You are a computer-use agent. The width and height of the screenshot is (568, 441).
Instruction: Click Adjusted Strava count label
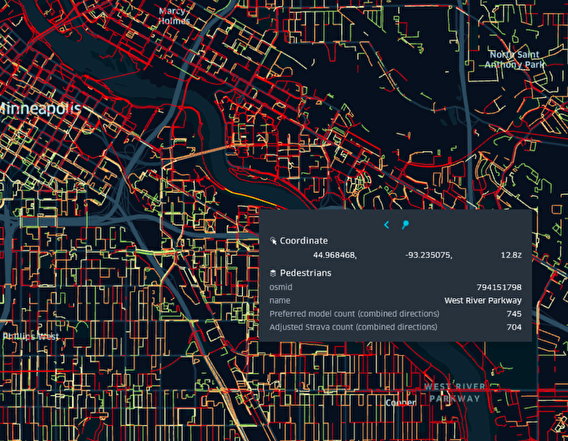[x=353, y=327]
